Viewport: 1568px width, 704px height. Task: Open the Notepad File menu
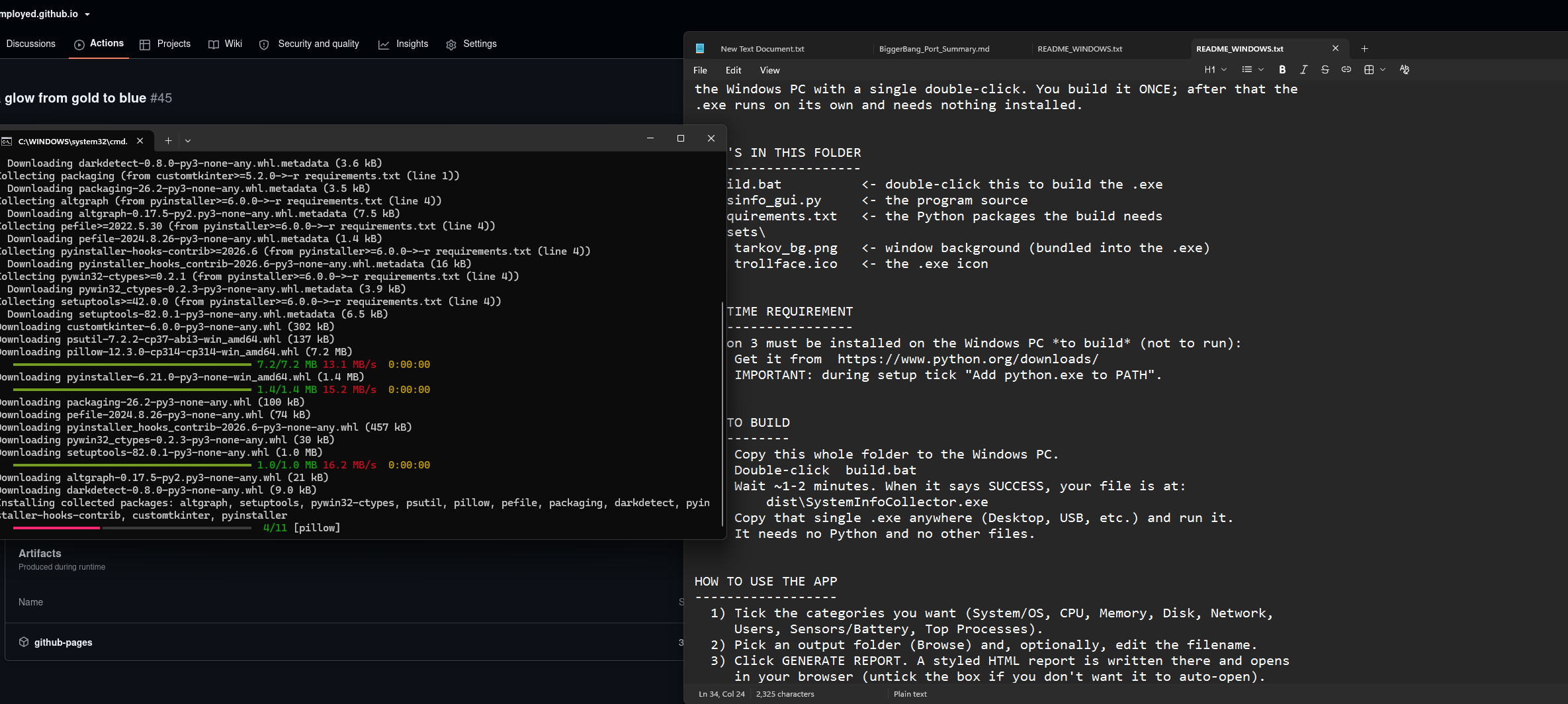[700, 70]
